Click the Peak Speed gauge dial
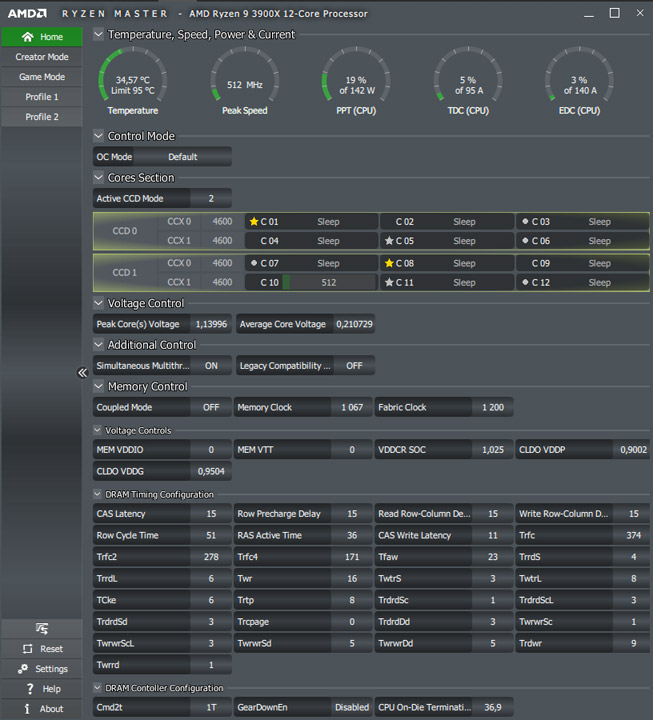 click(x=245, y=76)
